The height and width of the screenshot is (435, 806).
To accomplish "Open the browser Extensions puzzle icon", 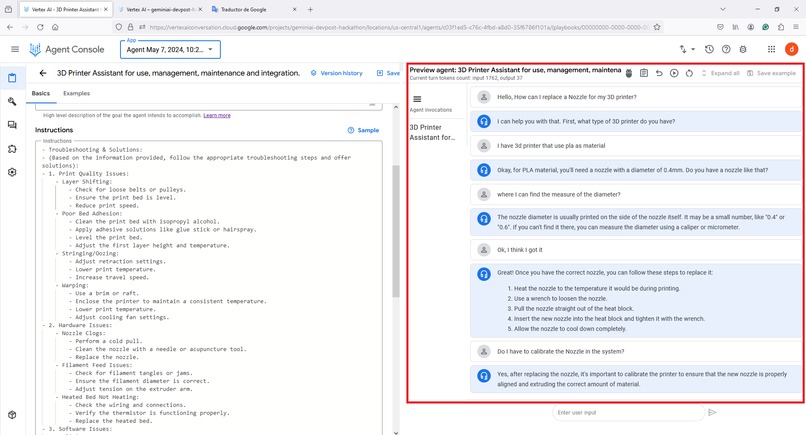I will [781, 27].
